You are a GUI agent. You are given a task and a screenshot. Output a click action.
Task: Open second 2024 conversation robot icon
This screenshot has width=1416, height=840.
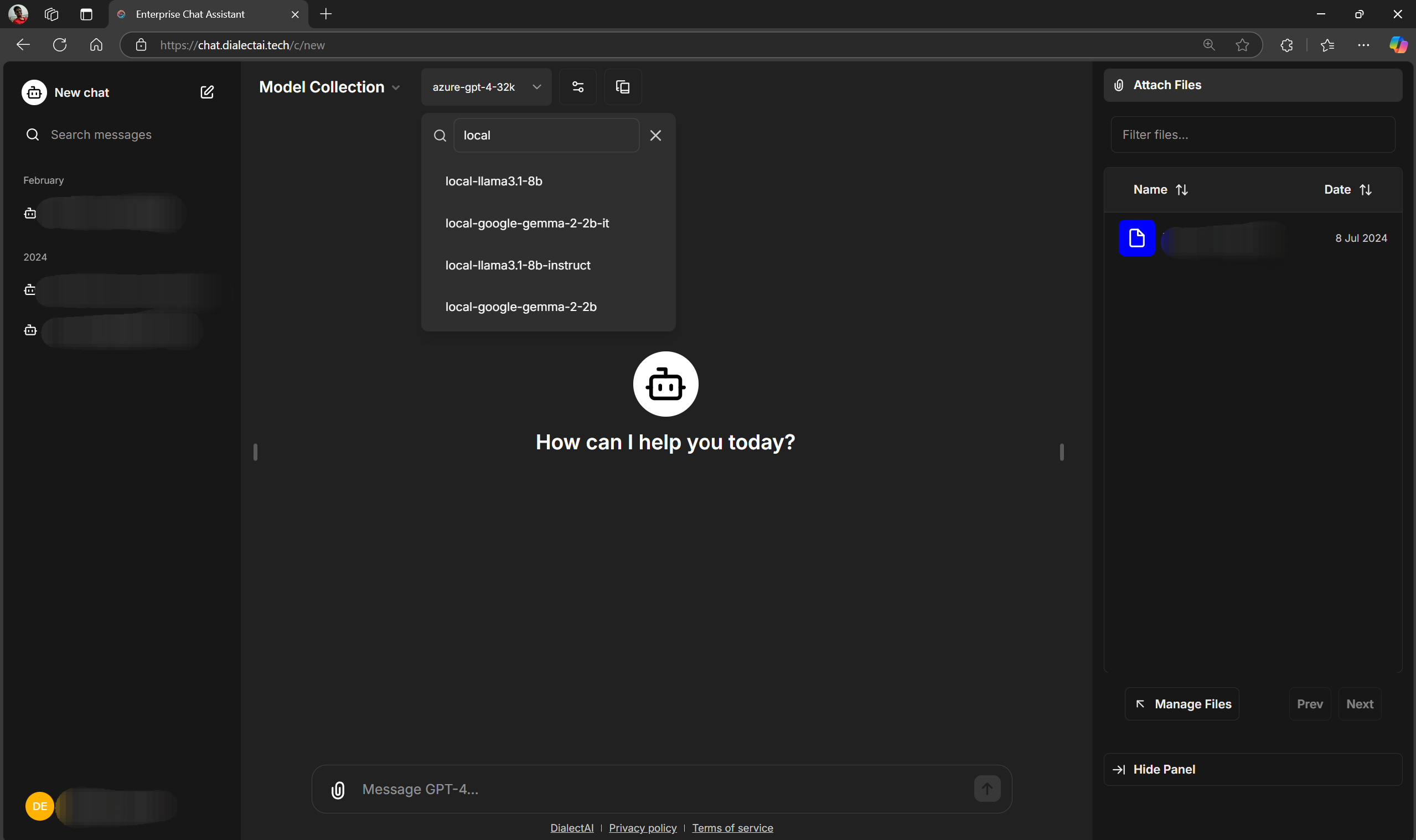point(30,330)
